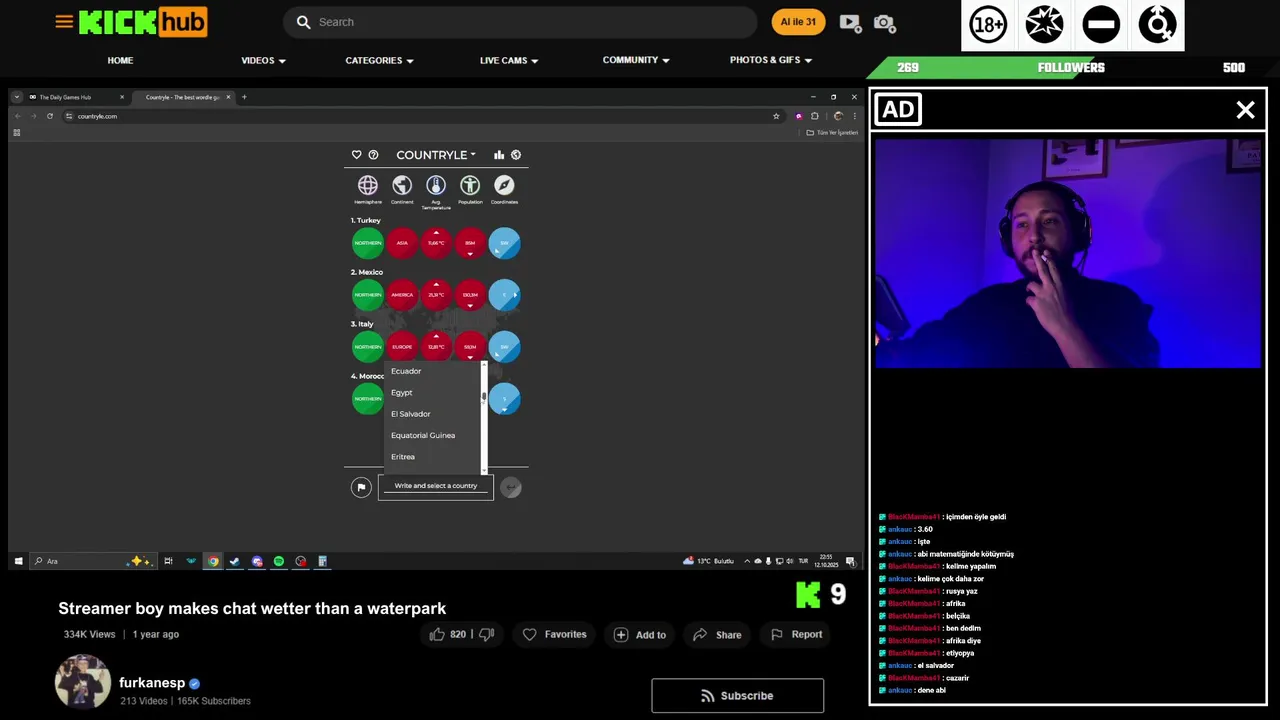1280x720 pixels.
Task: Expand the CATEGORIES dropdown menu
Action: tap(379, 60)
